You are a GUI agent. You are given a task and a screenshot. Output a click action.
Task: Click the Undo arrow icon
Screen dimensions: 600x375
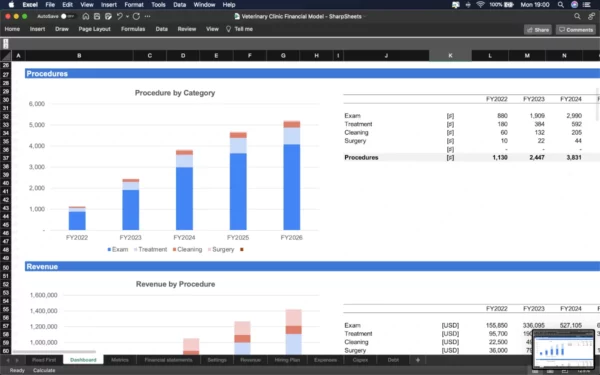pos(119,16)
